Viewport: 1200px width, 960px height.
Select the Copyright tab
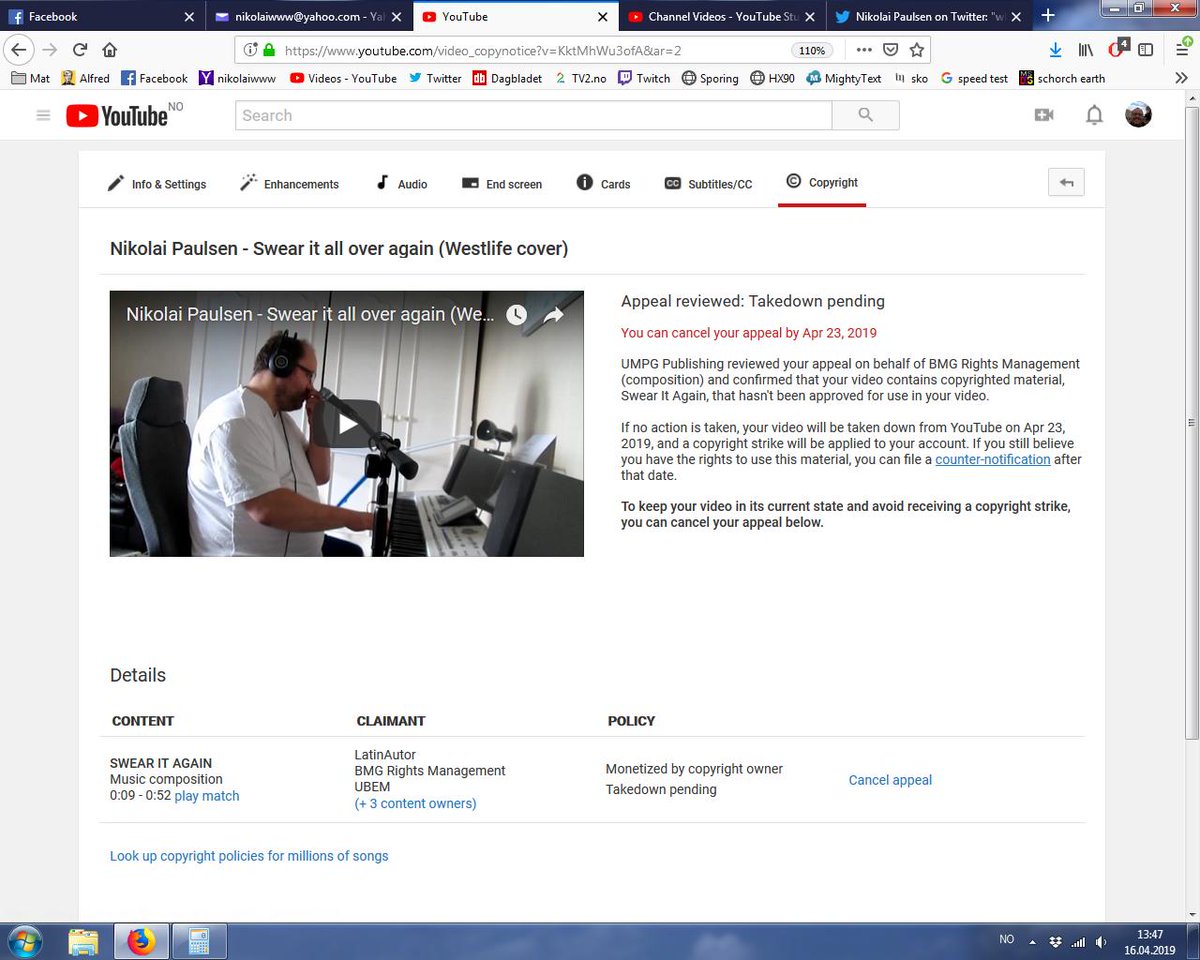pos(822,182)
